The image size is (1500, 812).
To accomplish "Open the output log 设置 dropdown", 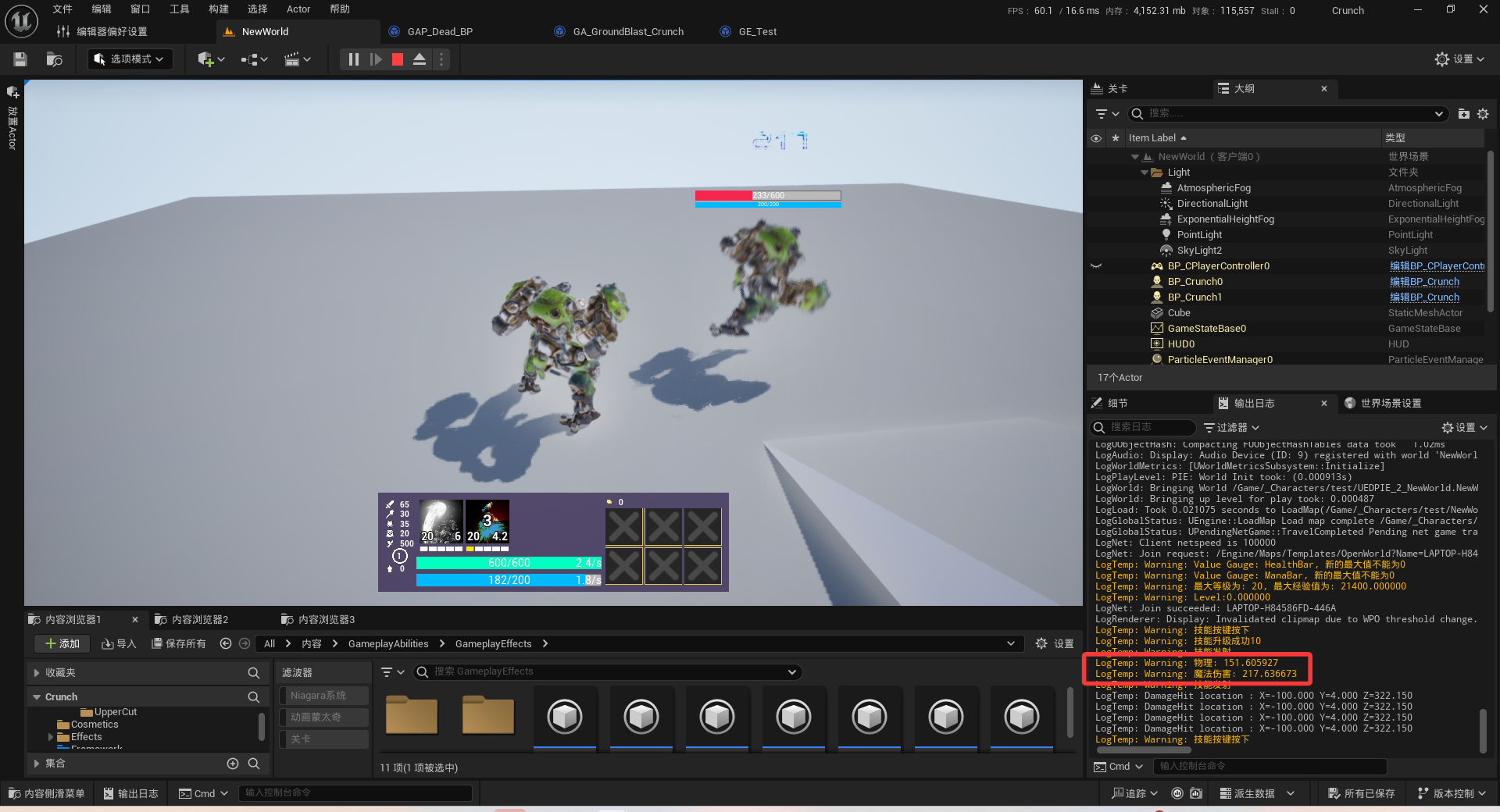I will pyautogui.click(x=1465, y=427).
